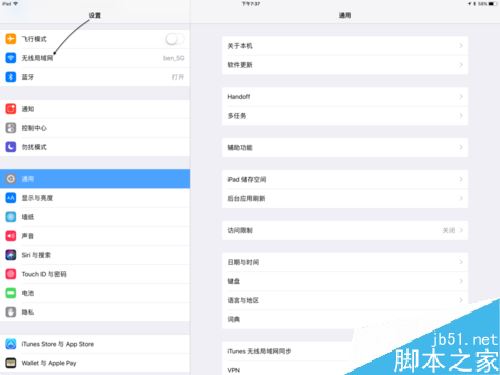Tap the iTunes Store & App Store icon

11,344
